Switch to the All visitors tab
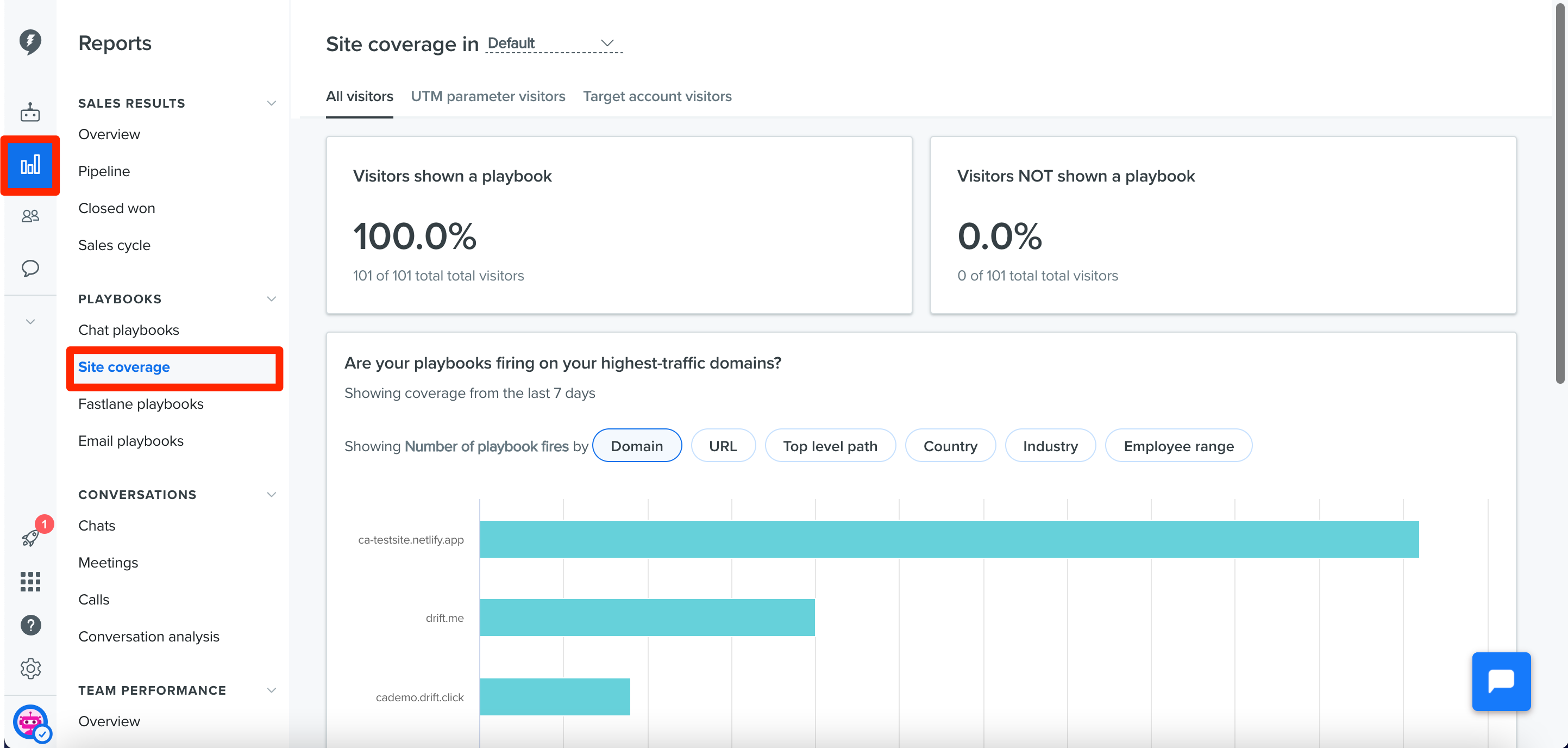Viewport: 1568px width, 748px height. pos(359,96)
